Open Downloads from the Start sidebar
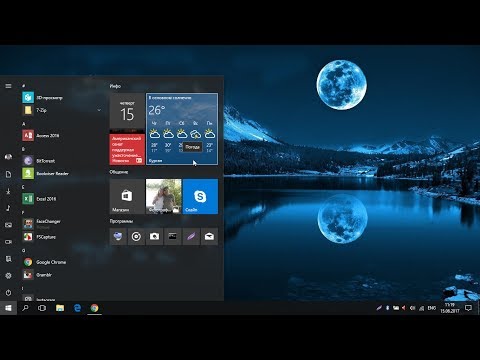 coord(8,191)
